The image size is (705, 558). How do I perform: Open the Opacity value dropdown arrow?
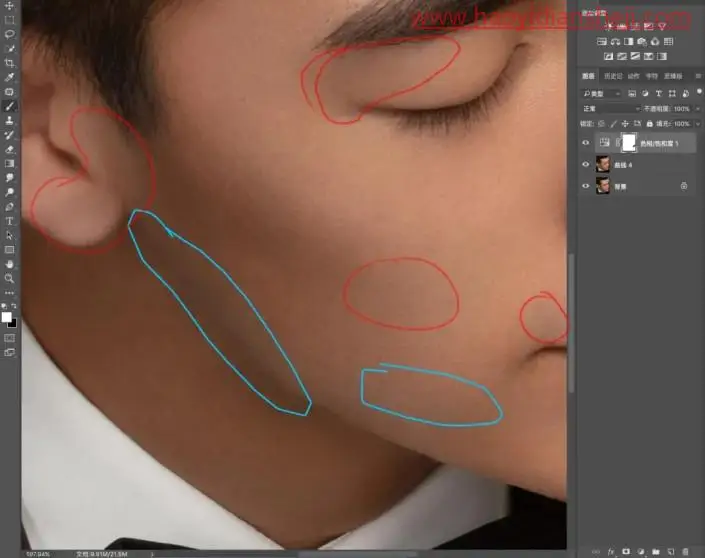[698, 109]
